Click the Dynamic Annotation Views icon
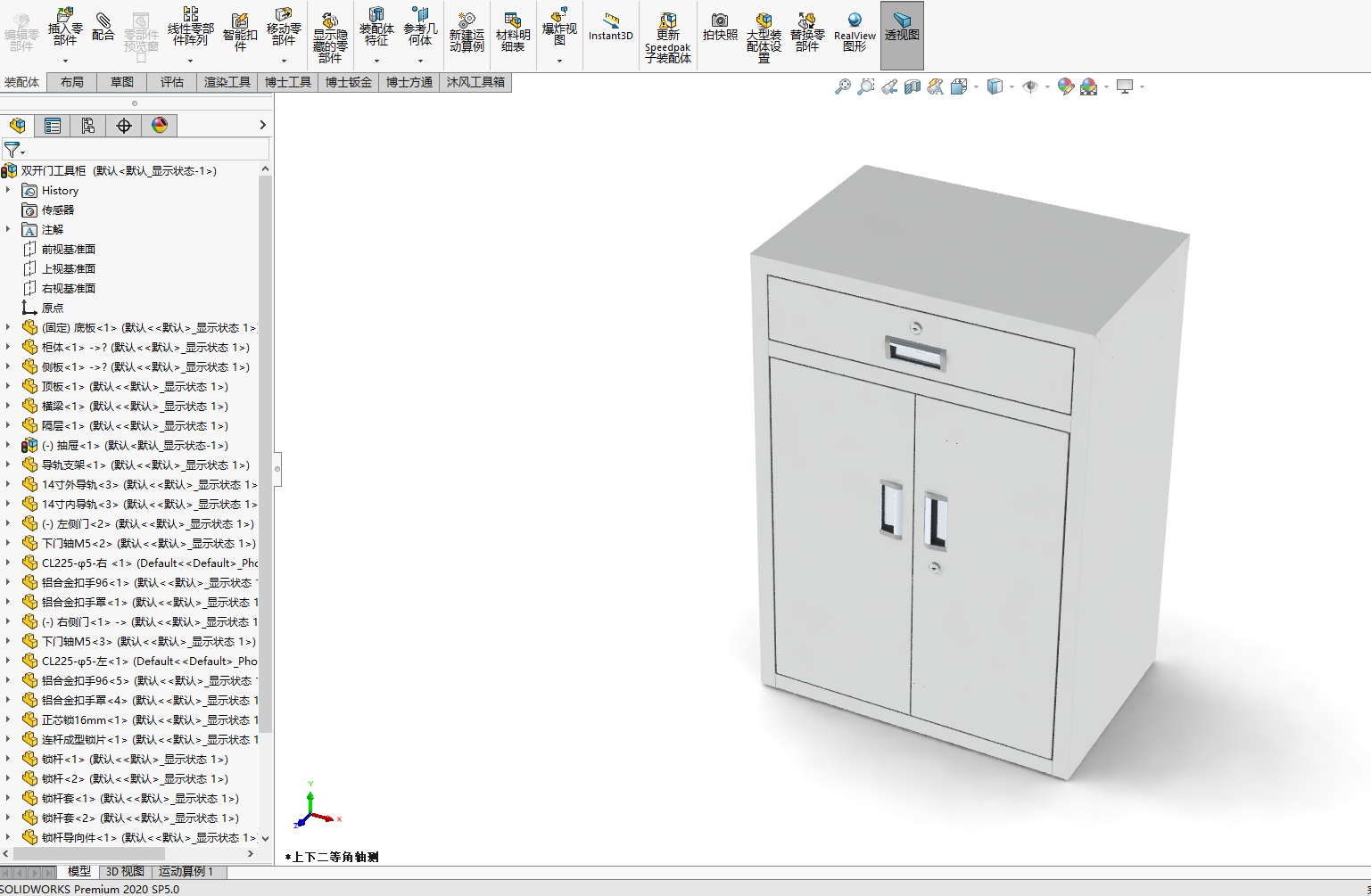The height and width of the screenshot is (896, 1371). point(935,86)
